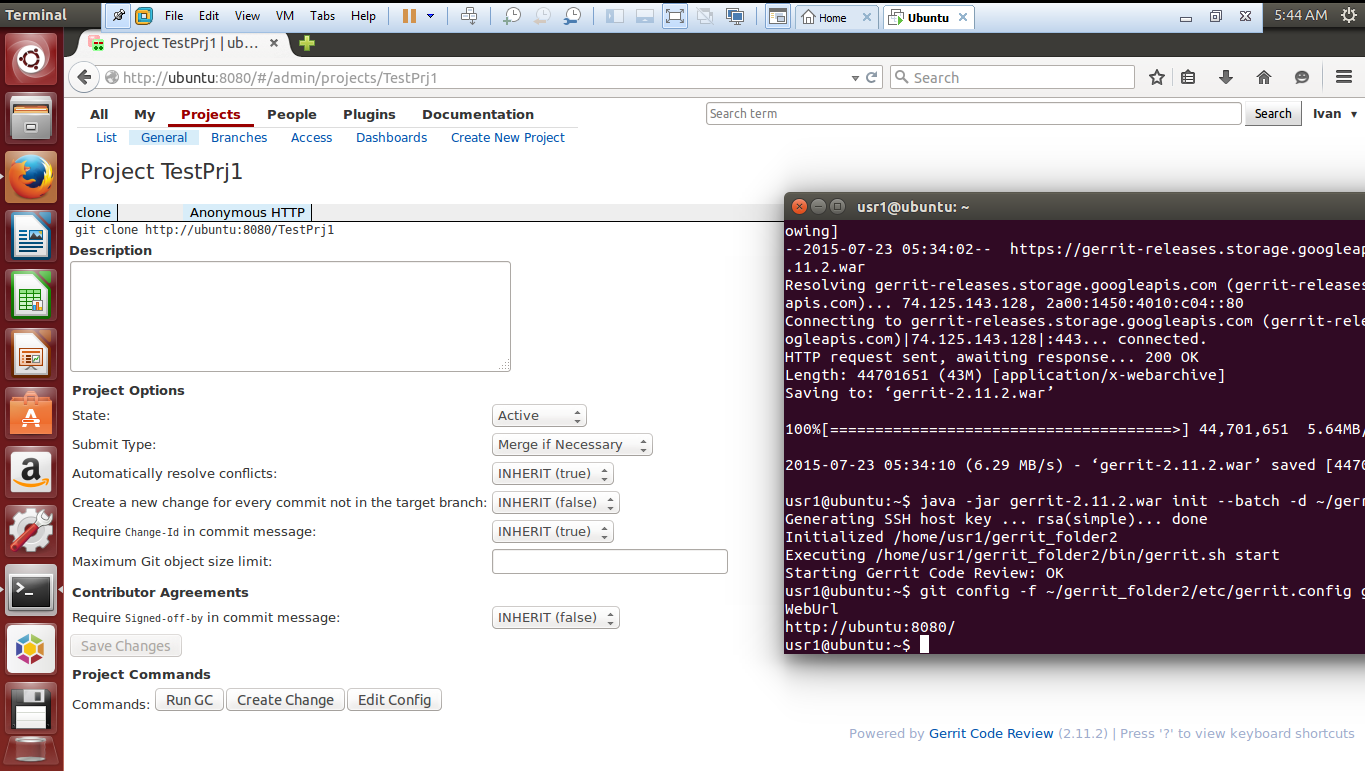Image resolution: width=1365 pixels, height=771 pixels.
Task: Change the Automatically resolve conflicts dropdown
Action: point(552,474)
